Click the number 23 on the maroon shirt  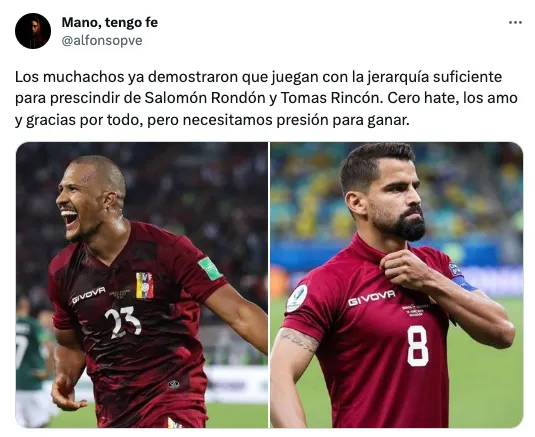122,322
